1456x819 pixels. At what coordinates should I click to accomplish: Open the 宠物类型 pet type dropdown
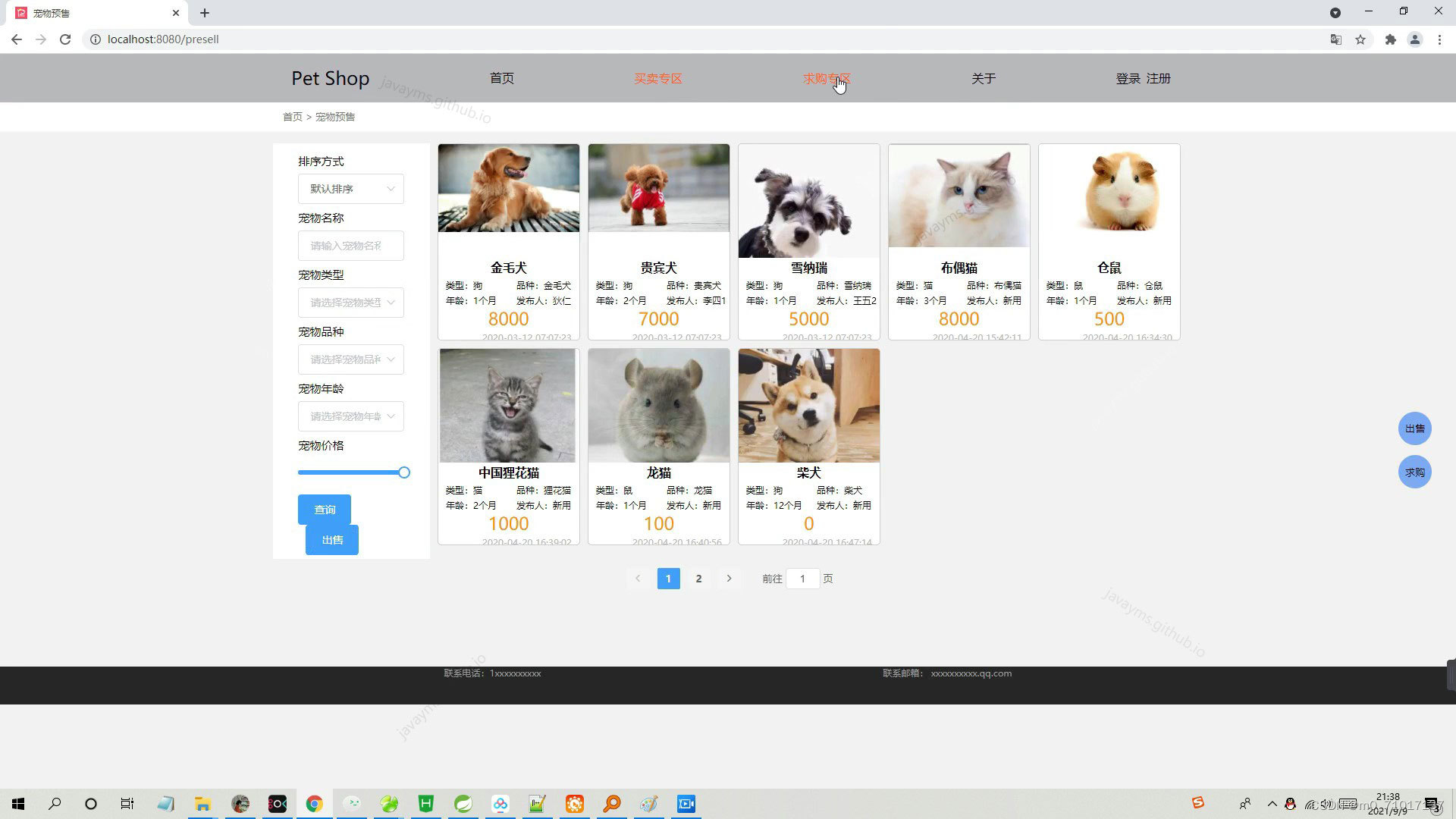click(x=350, y=303)
